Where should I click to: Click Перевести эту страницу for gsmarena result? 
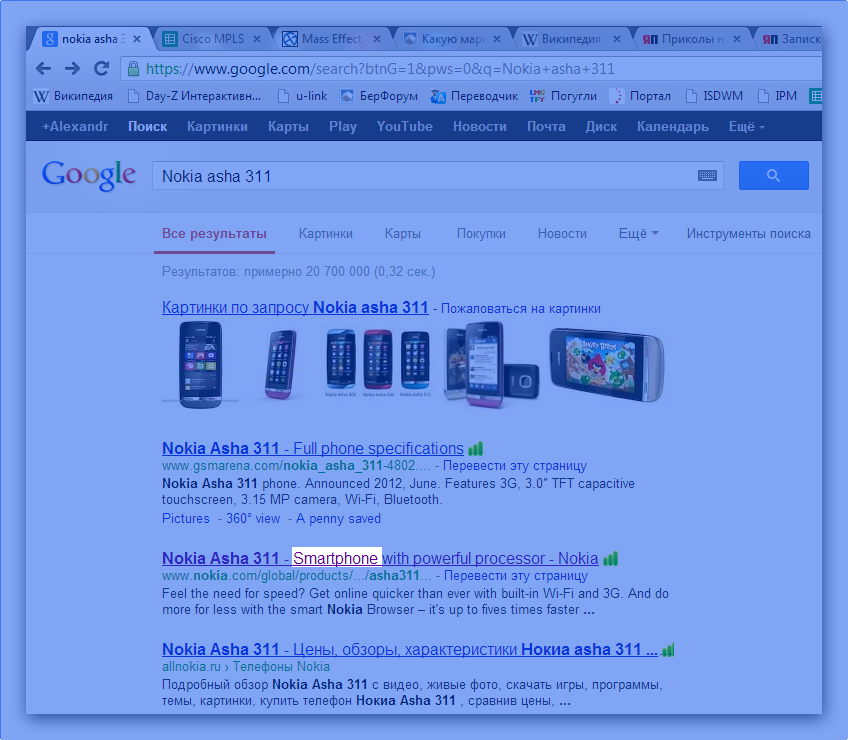point(514,466)
